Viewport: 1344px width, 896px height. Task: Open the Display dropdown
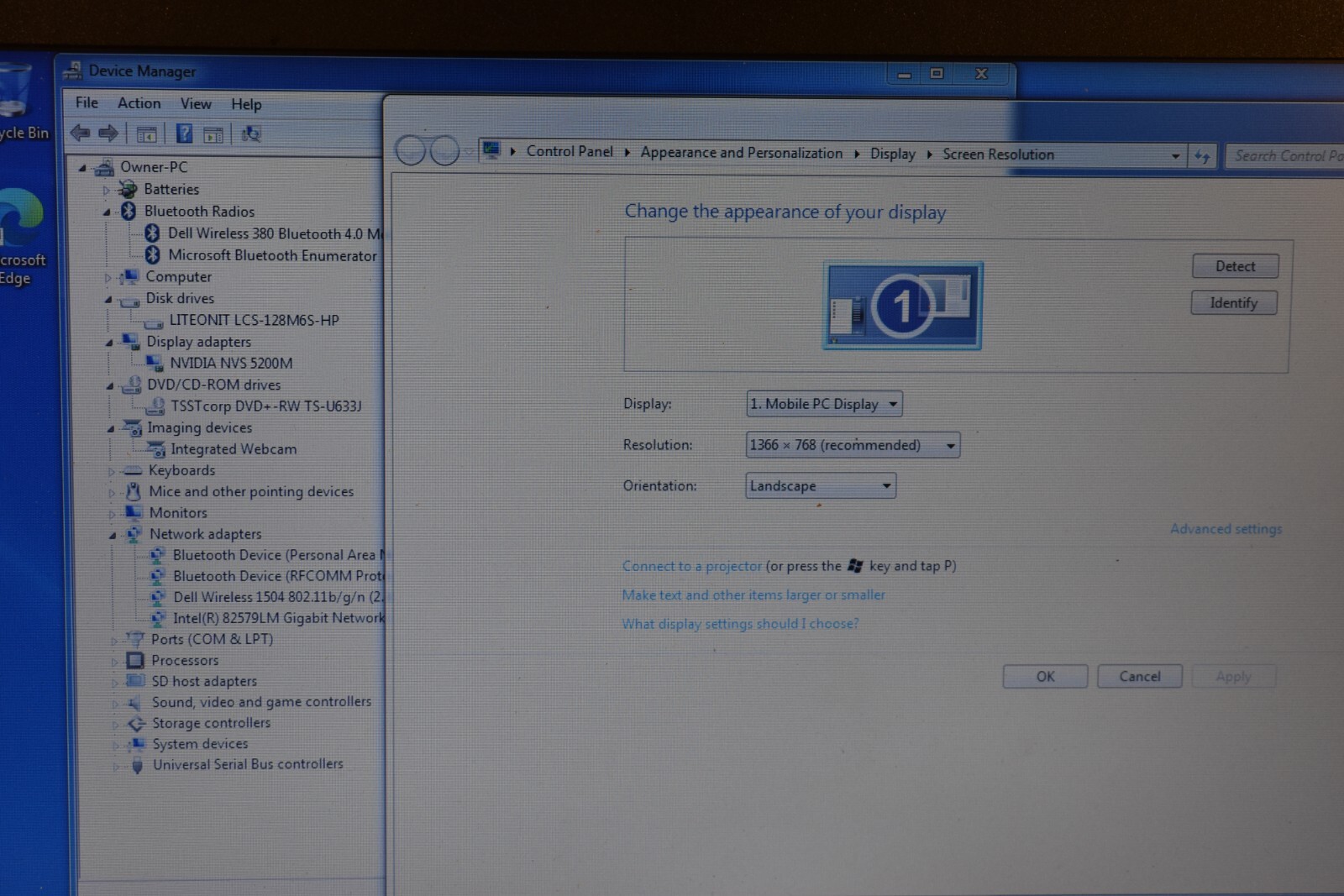(x=824, y=404)
